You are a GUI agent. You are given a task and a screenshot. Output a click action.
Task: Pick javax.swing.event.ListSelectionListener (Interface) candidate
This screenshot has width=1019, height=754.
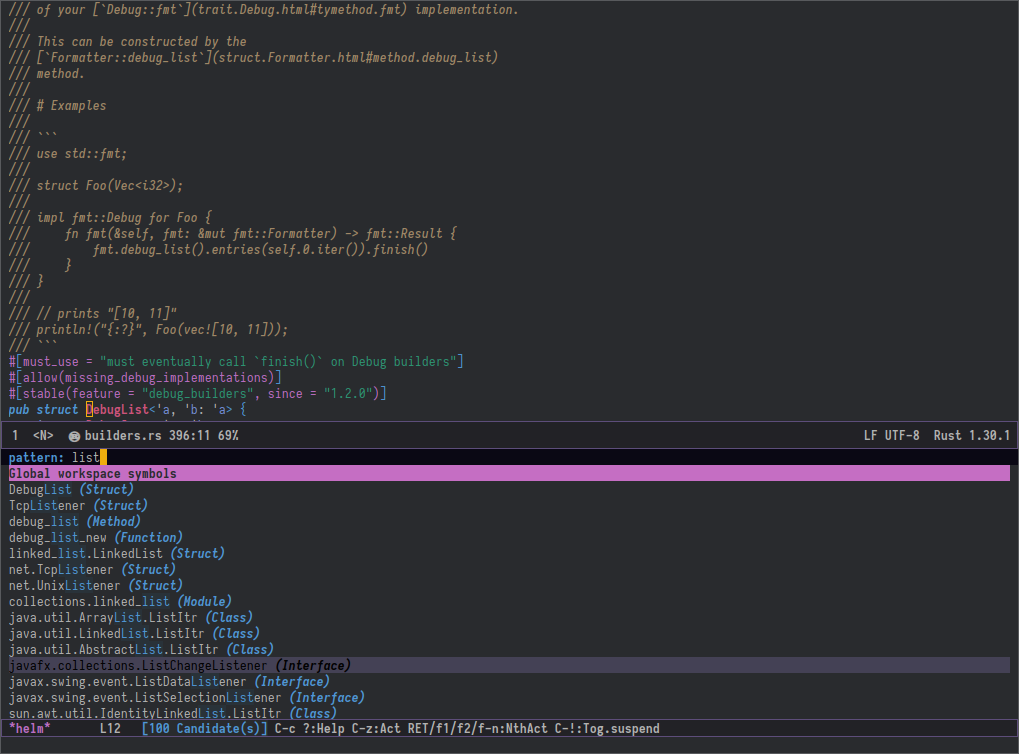pos(187,697)
